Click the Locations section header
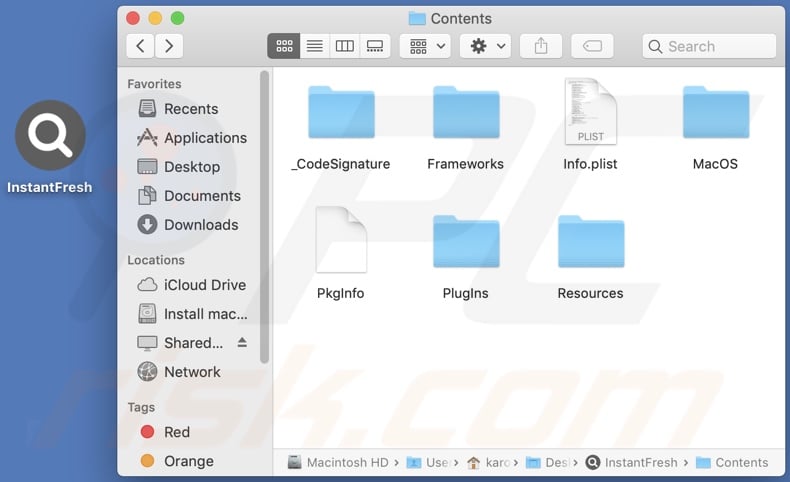Viewport: 790px width, 482px height. 156,260
